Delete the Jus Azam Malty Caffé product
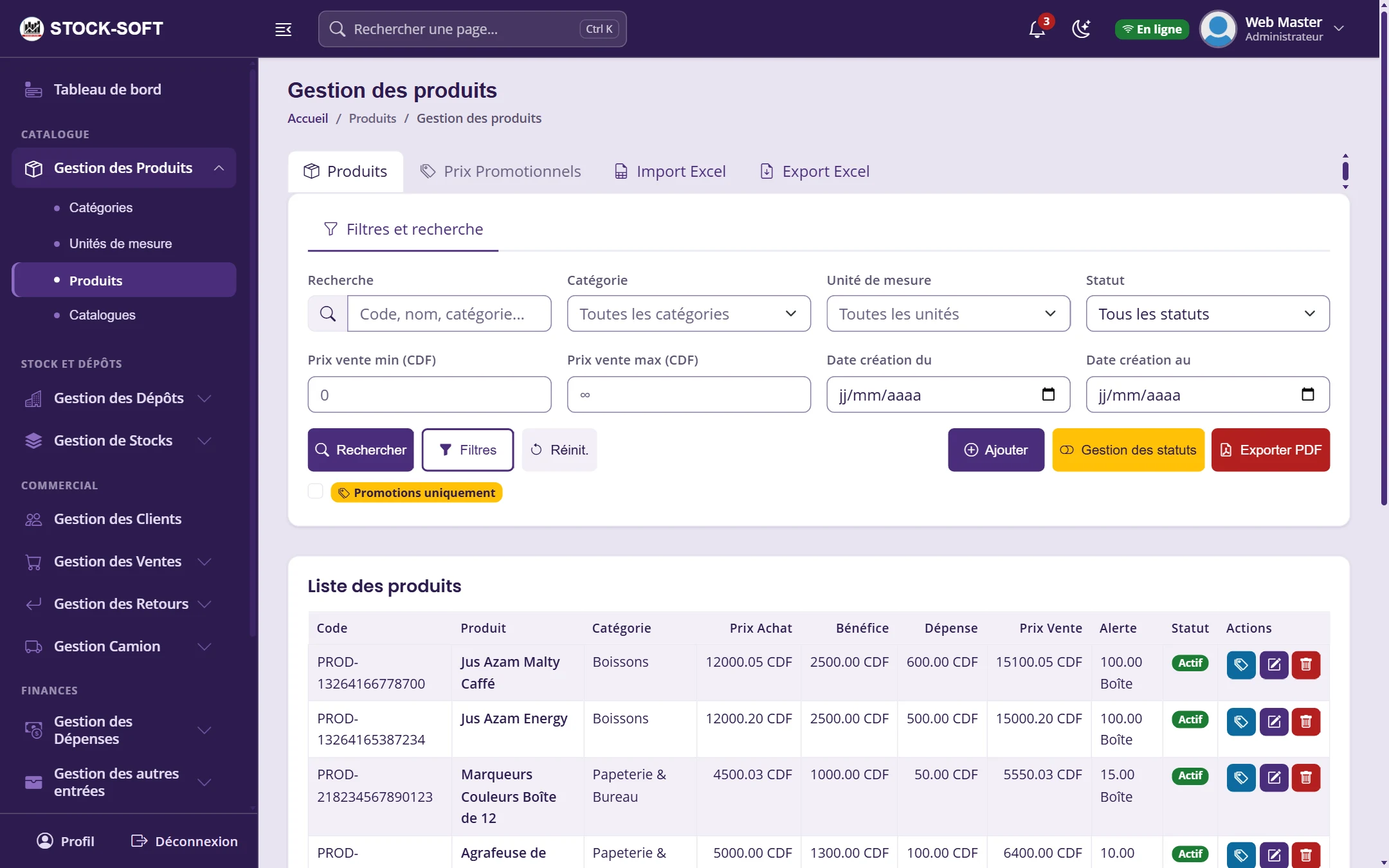1389x868 pixels. [x=1306, y=665]
